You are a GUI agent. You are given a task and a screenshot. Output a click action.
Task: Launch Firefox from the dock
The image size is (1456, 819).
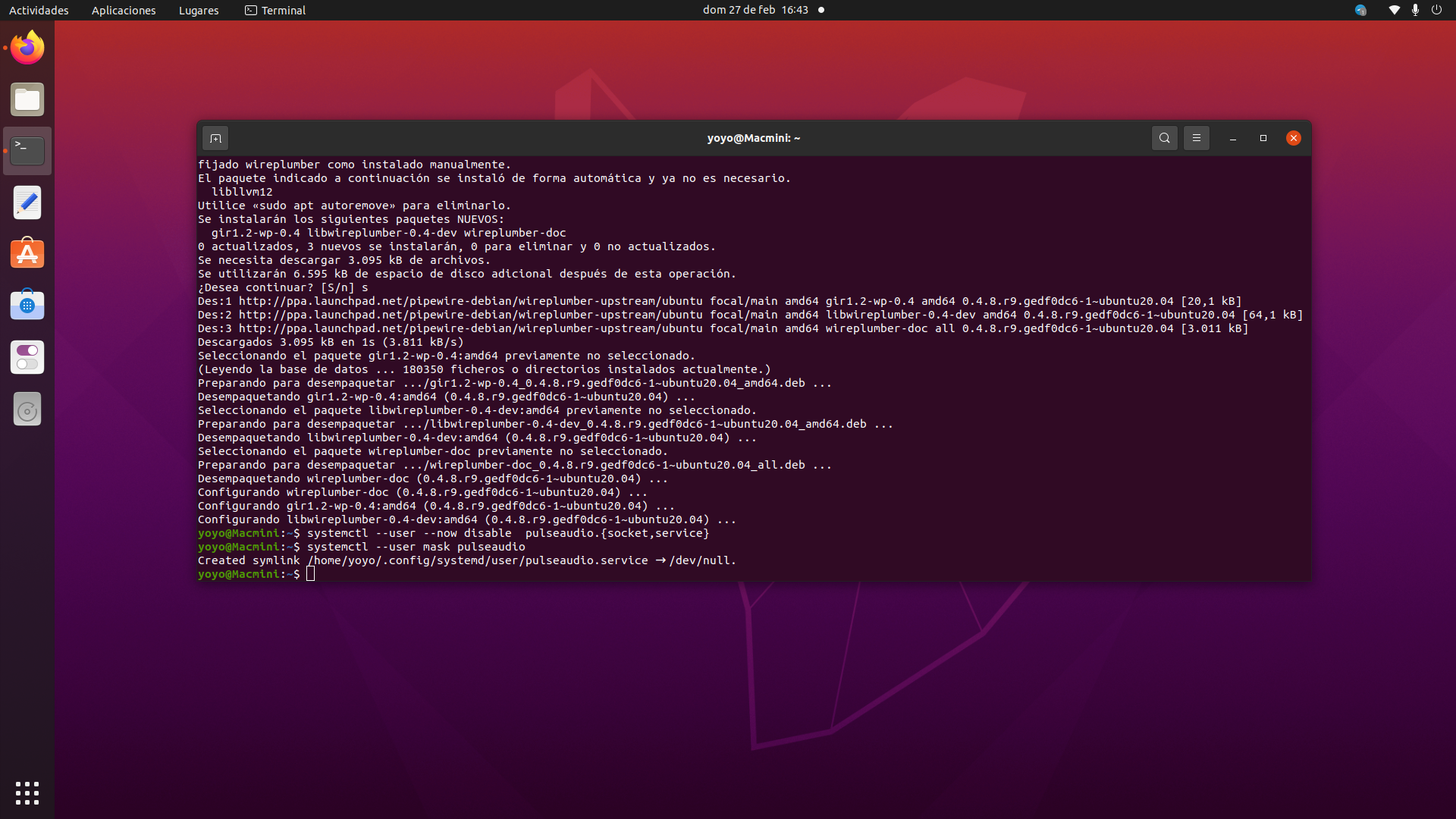[x=27, y=48]
